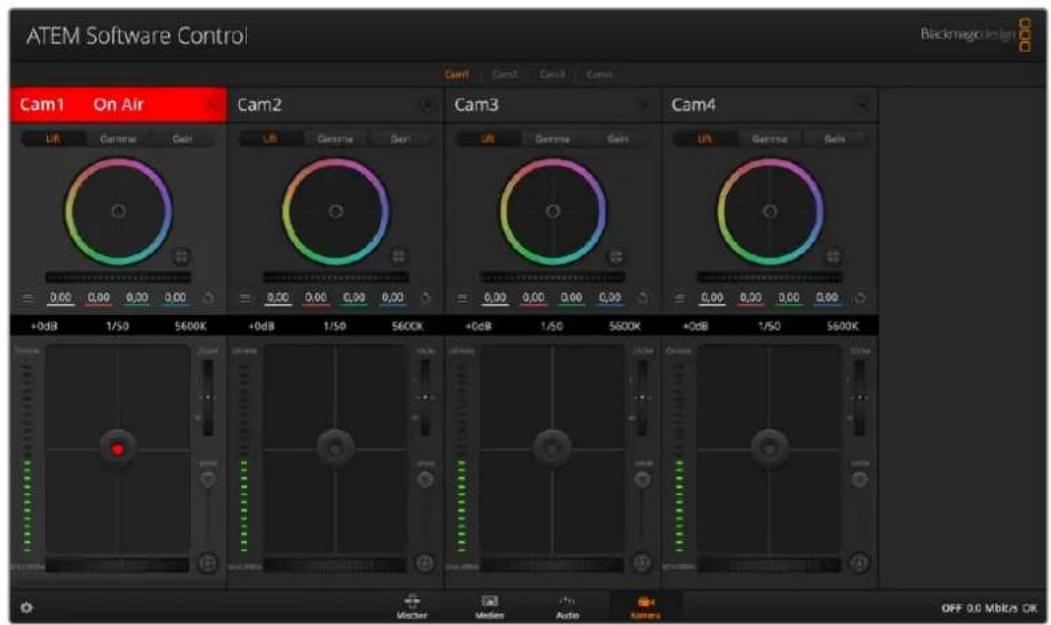Trigger Cam4 auto focus round button

tap(859, 563)
